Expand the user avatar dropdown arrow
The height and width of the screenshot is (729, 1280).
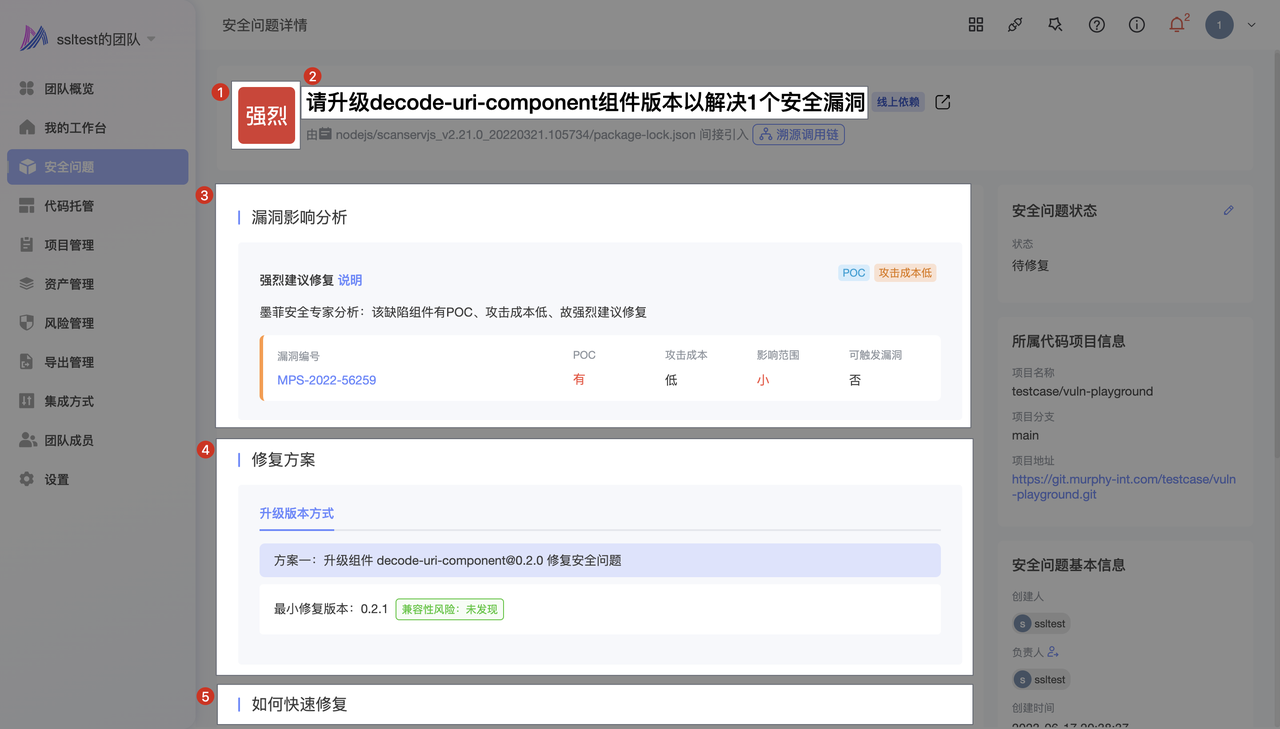tap(1251, 26)
